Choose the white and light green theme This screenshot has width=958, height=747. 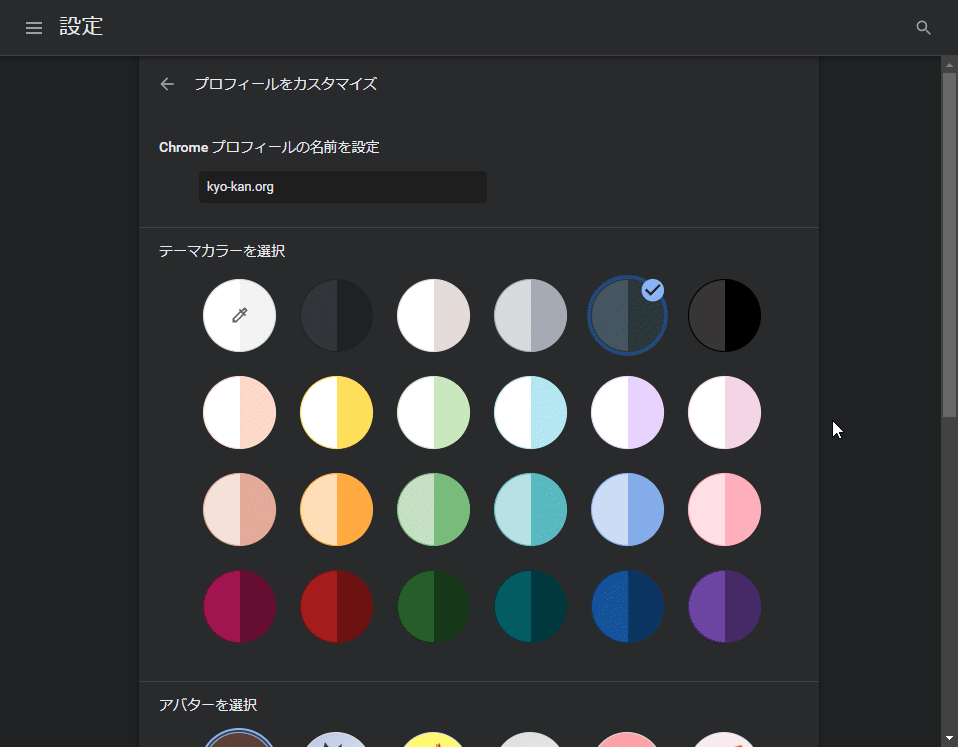434,412
